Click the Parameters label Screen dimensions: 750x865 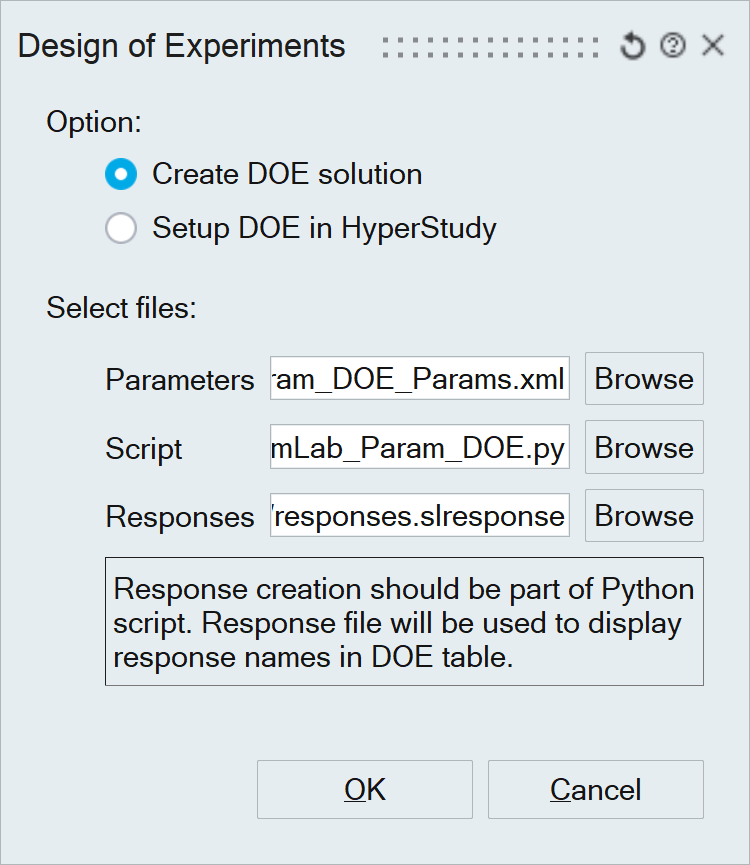[x=180, y=380]
